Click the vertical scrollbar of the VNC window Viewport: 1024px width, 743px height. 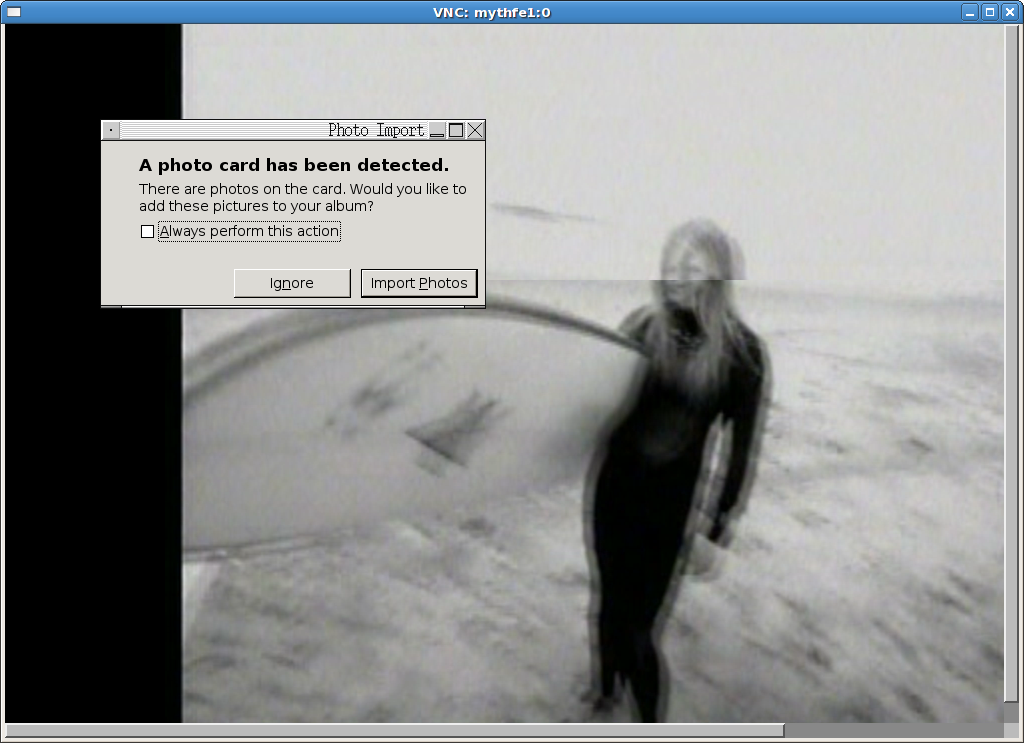(1011, 362)
